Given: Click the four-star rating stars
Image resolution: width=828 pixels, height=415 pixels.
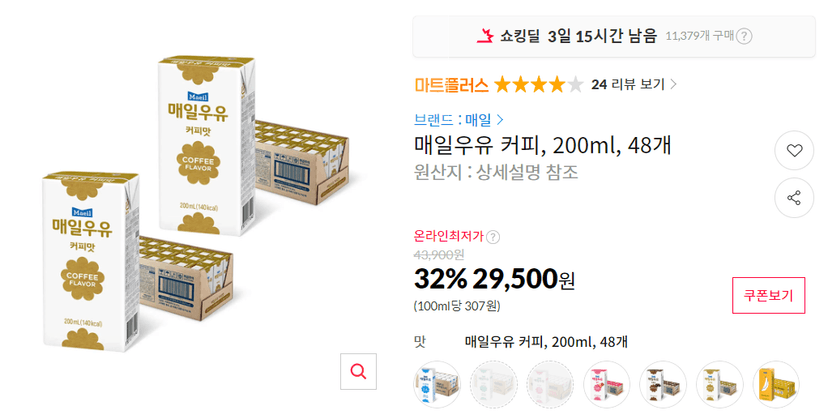Looking at the screenshot, I should coord(538,84).
